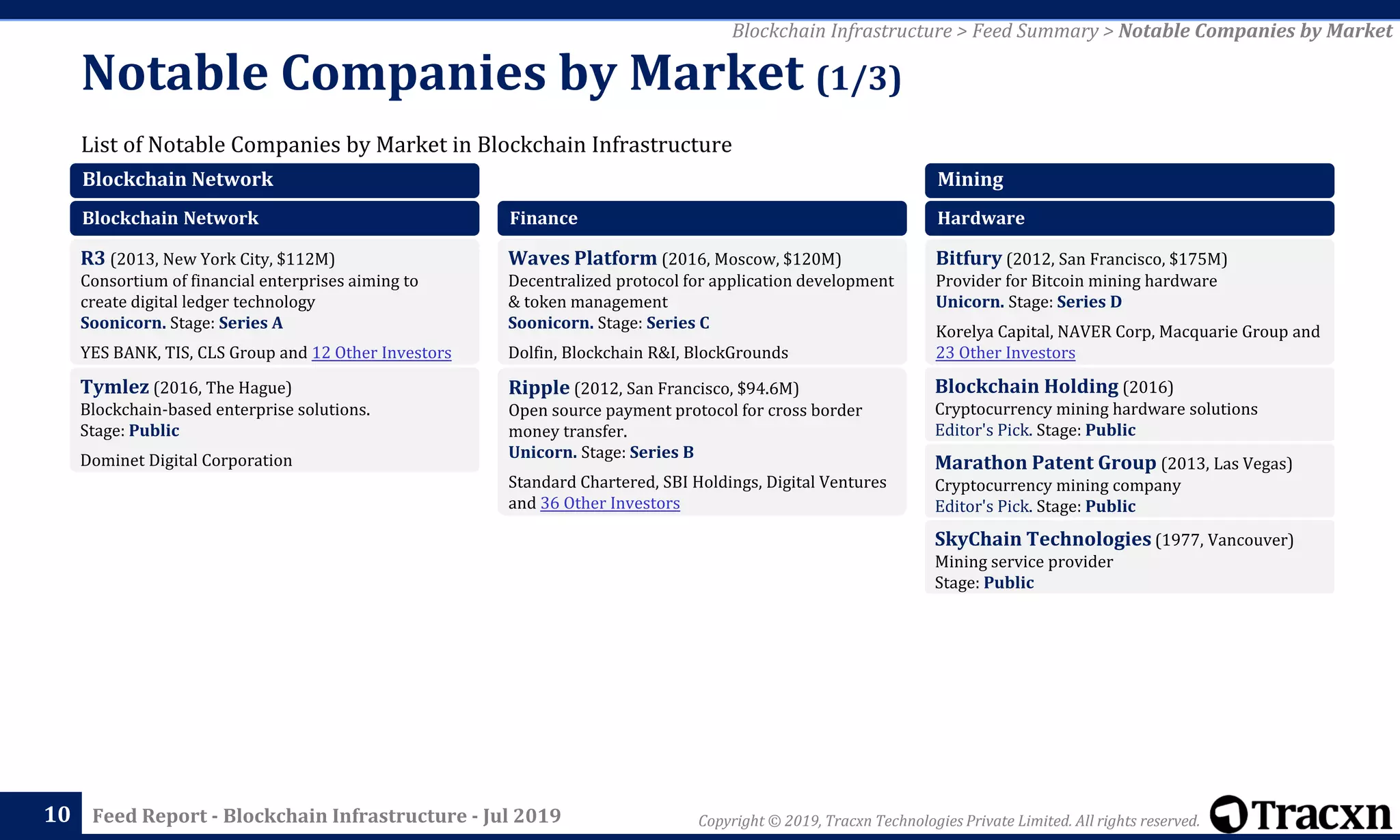Click 'Provider for Bitcoin mining hardware' description

point(1076,281)
